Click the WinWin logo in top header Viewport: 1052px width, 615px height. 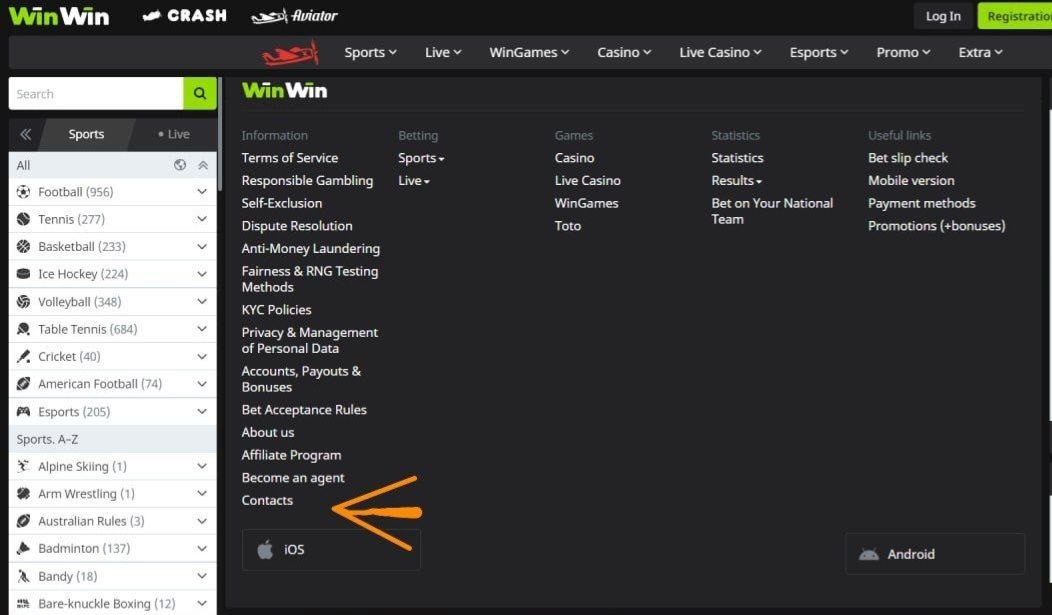coord(59,15)
